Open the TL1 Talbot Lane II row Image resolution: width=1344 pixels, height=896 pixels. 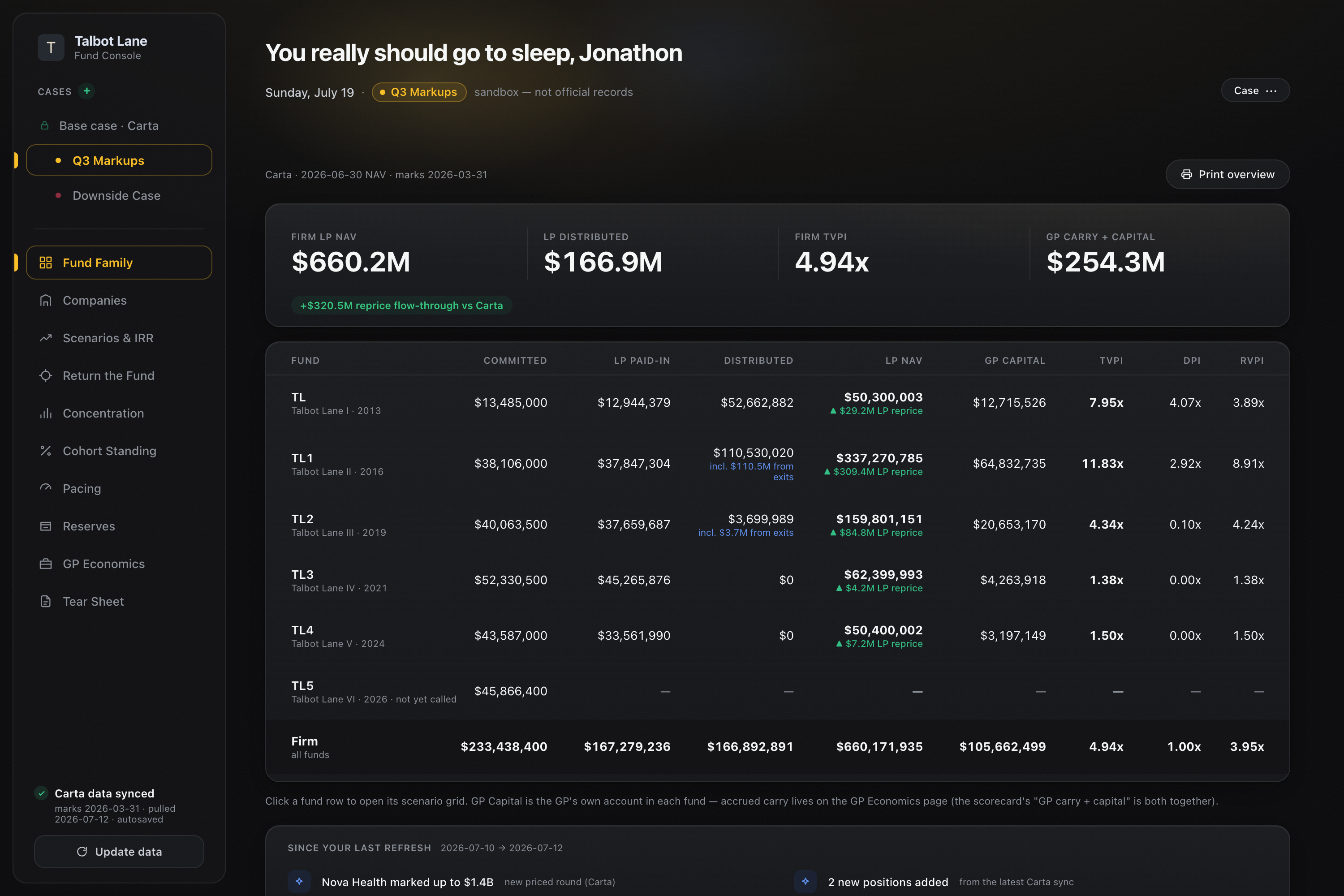(777, 464)
